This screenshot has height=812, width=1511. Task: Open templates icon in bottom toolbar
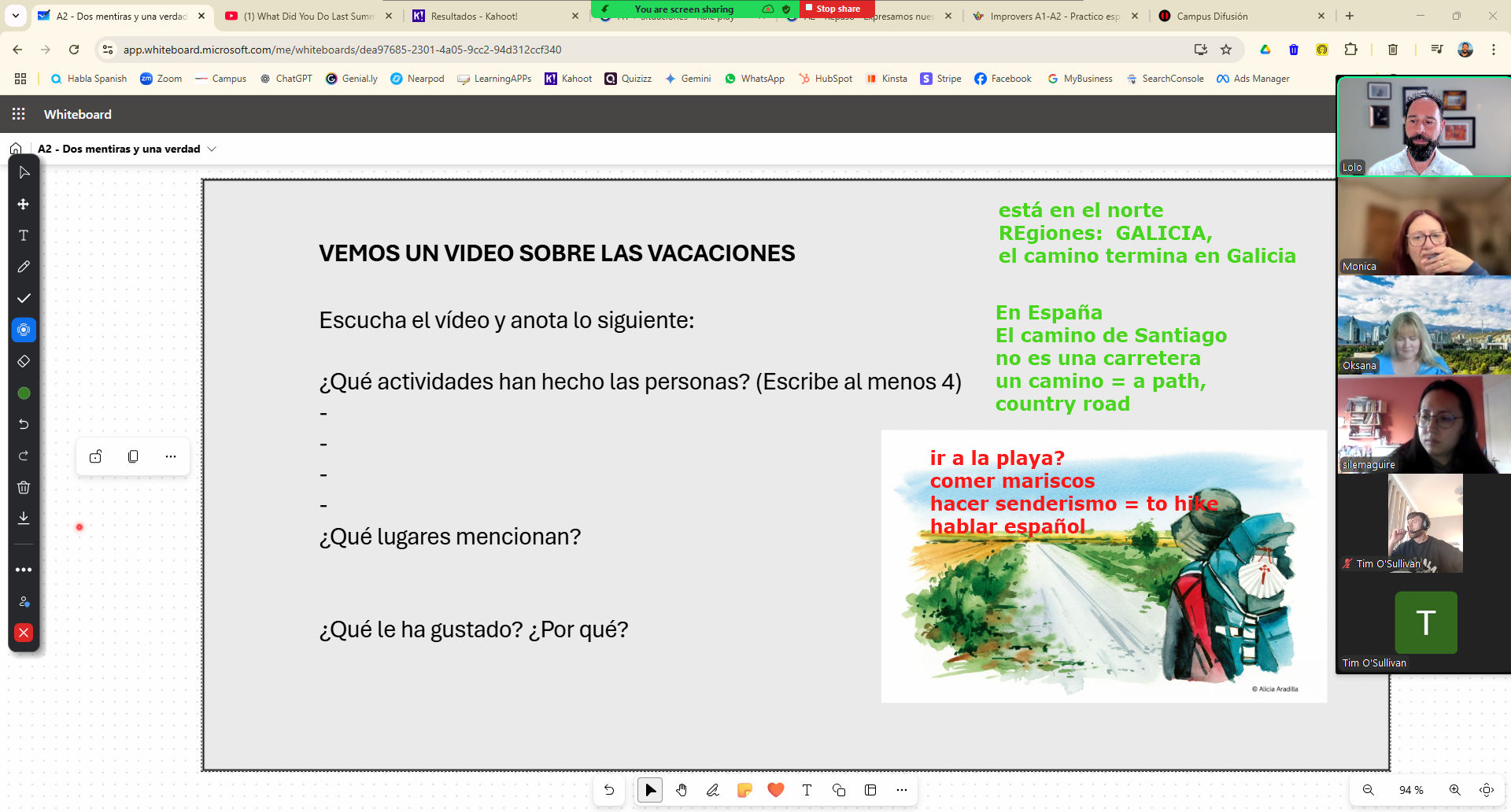870,790
